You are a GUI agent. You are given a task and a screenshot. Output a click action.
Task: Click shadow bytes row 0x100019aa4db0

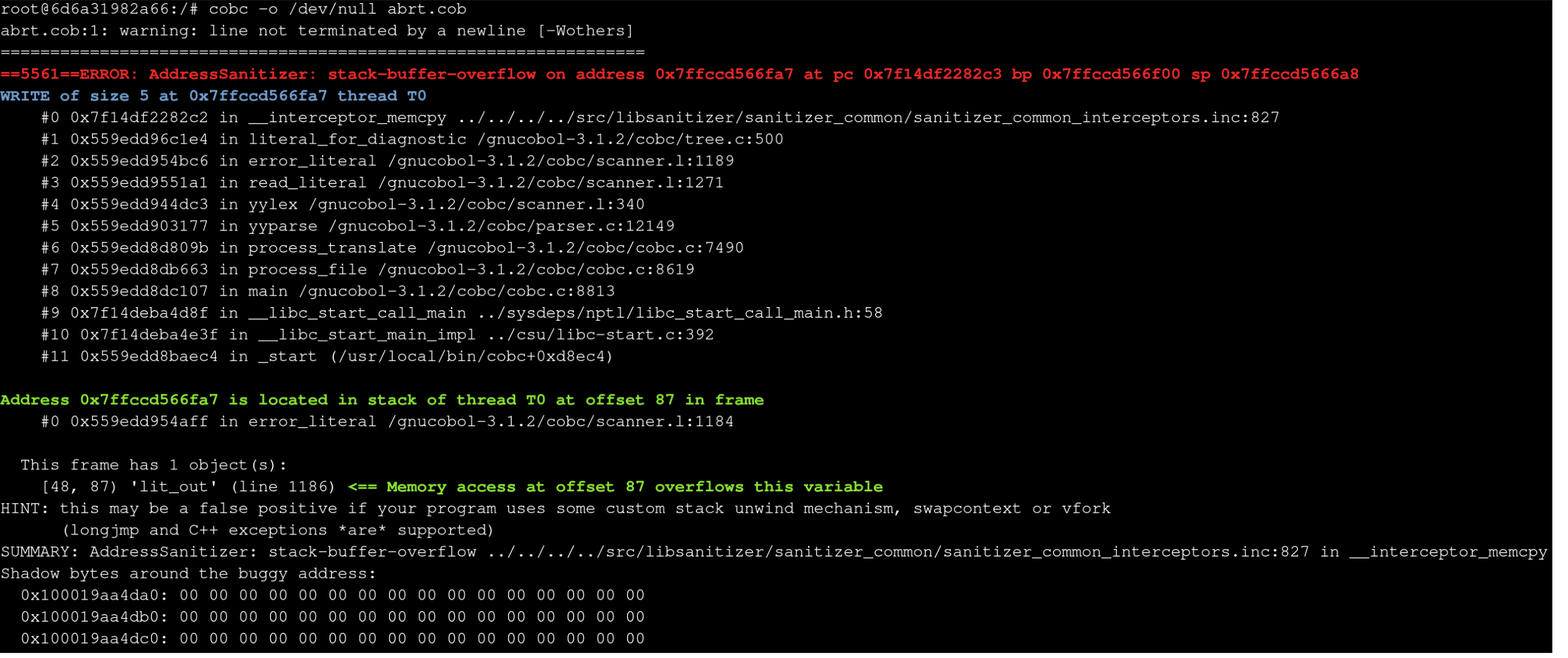click(x=333, y=619)
